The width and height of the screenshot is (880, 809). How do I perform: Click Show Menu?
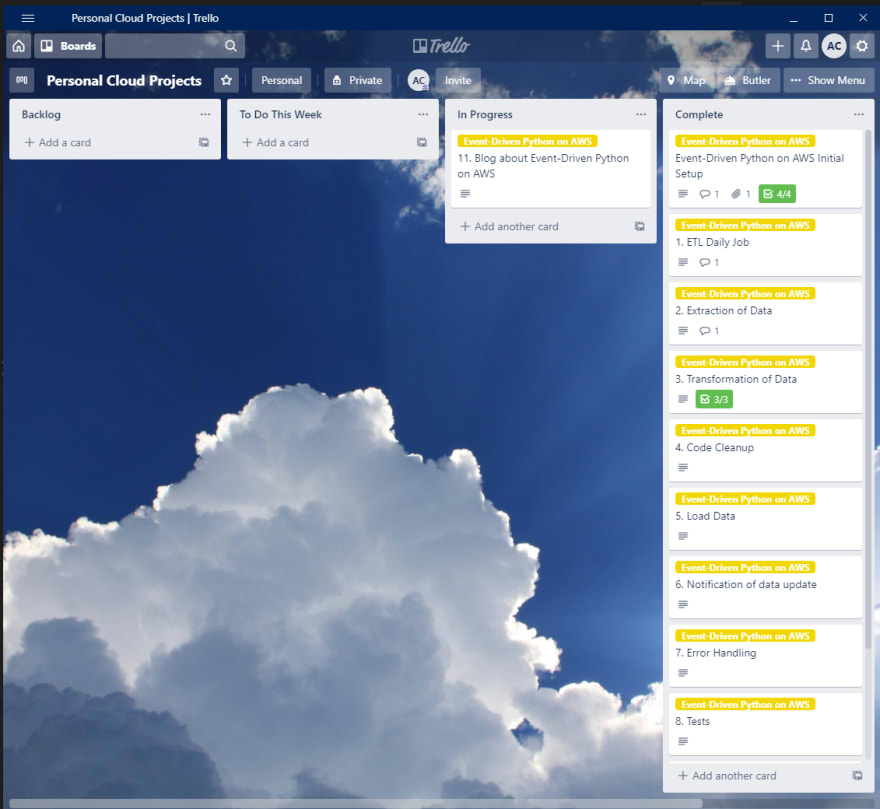tap(828, 80)
